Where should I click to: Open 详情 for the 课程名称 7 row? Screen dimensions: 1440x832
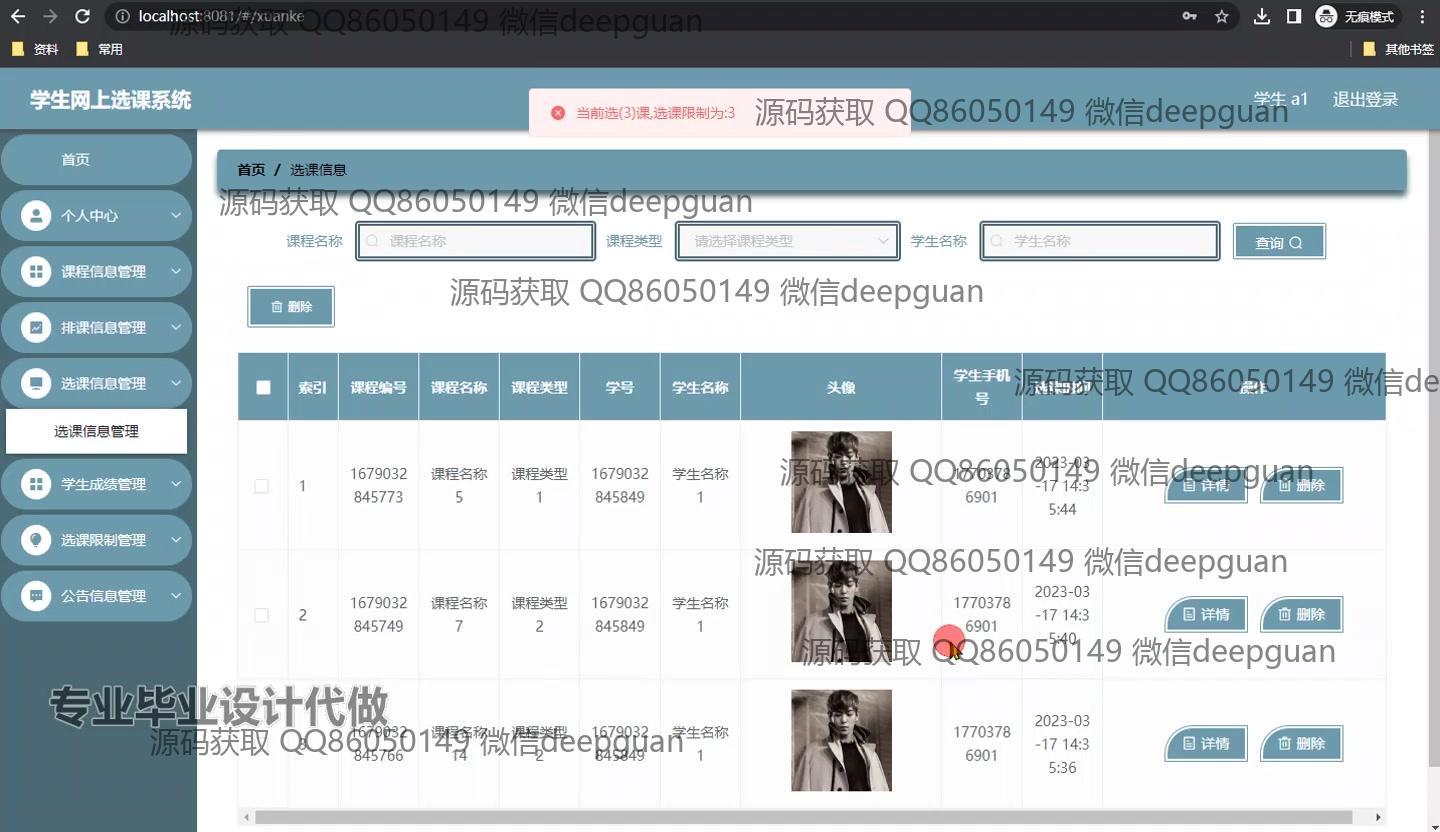pos(1206,614)
